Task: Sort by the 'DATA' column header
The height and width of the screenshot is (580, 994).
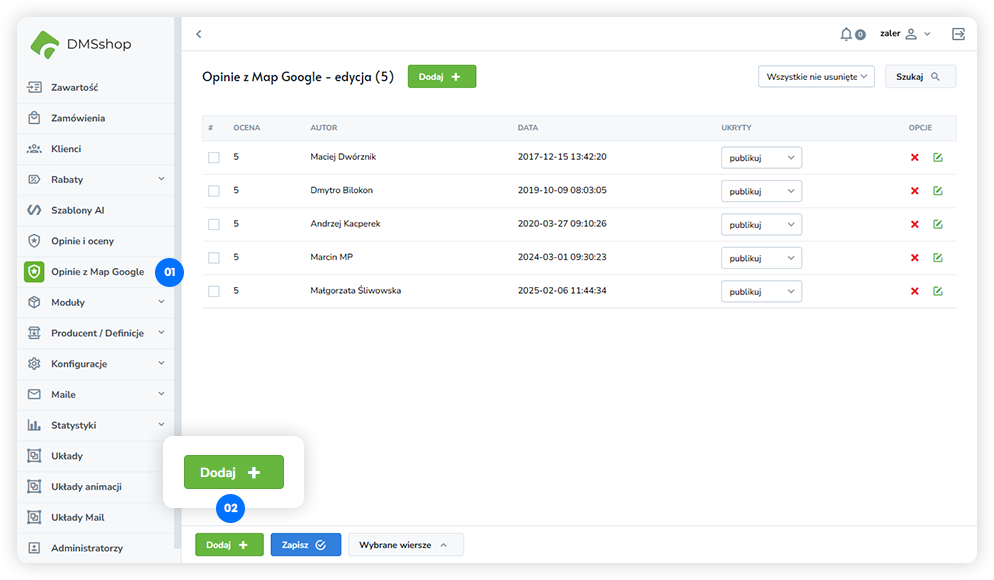Action: (528, 128)
